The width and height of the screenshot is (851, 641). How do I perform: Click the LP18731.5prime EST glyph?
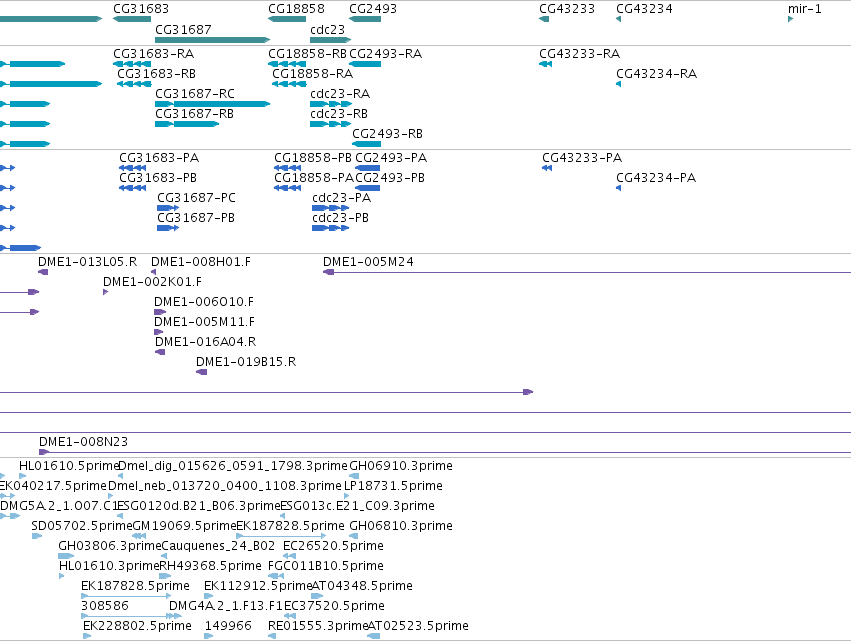click(347, 497)
